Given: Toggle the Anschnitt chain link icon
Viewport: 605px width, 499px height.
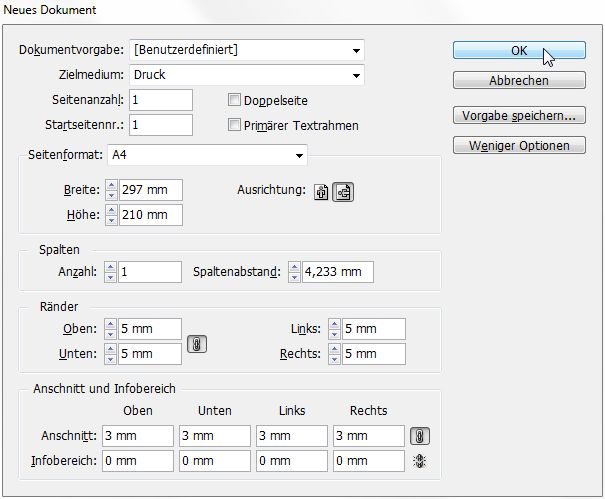Looking at the screenshot, I should coord(420,436).
